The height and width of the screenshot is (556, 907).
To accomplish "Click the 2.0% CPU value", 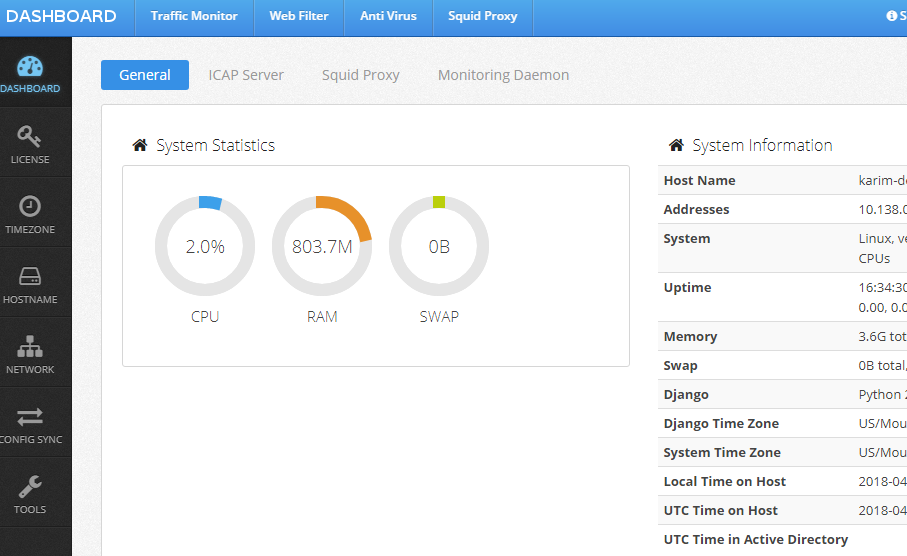I will click(x=205, y=247).
